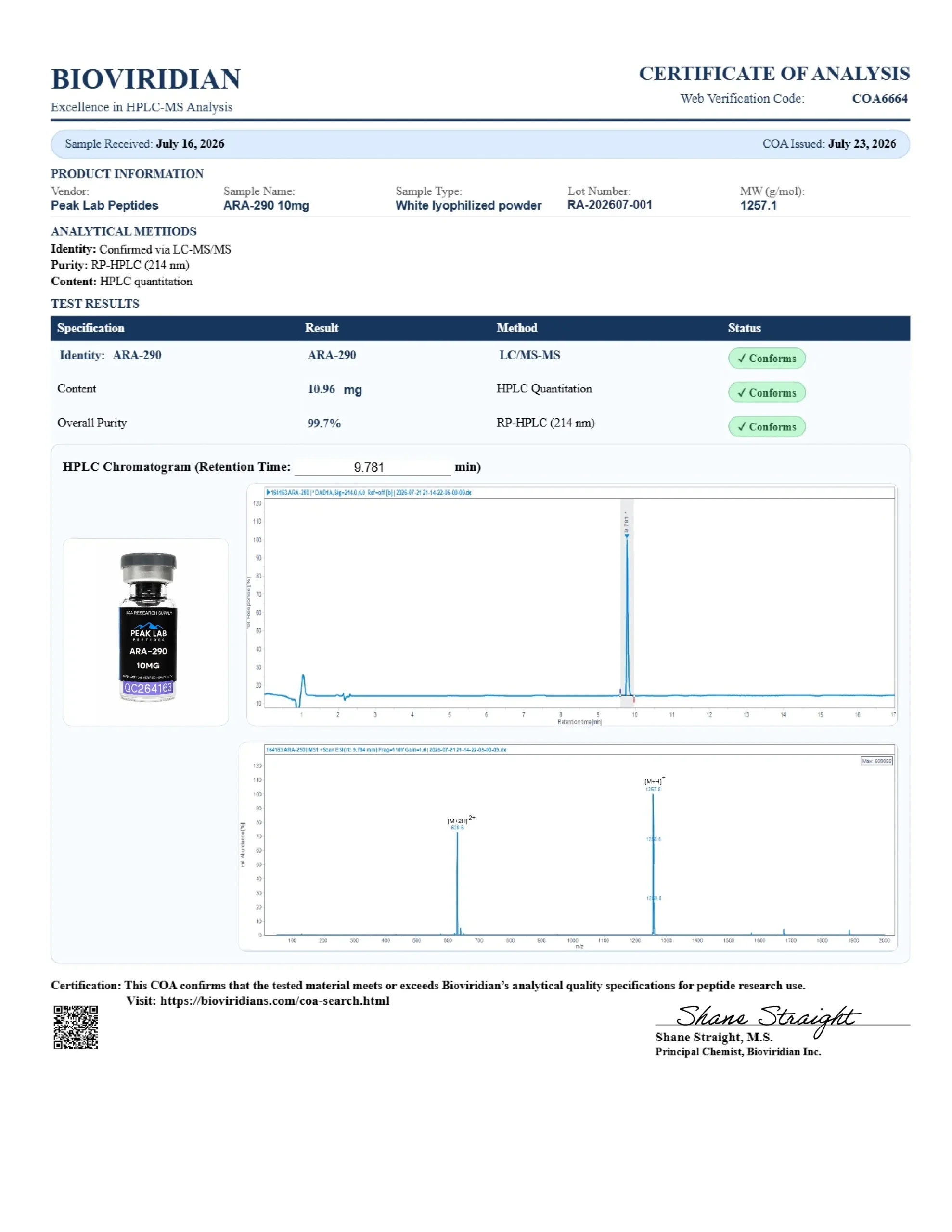Viewport: 952px width, 1232px height.
Task: Click the 'Result' column header
Action: 322,328
